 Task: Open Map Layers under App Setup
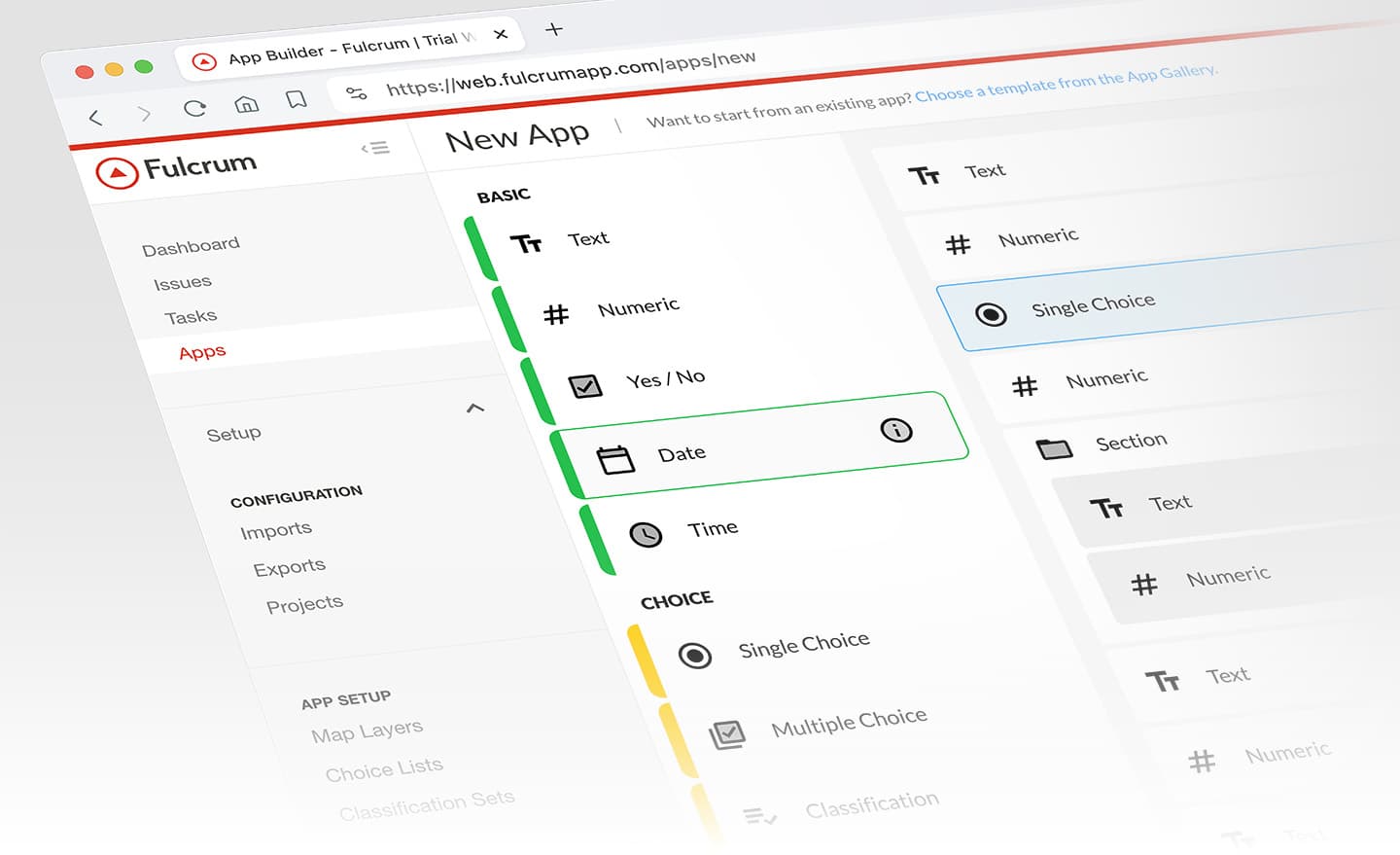pyautogui.click(x=367, y=731)
